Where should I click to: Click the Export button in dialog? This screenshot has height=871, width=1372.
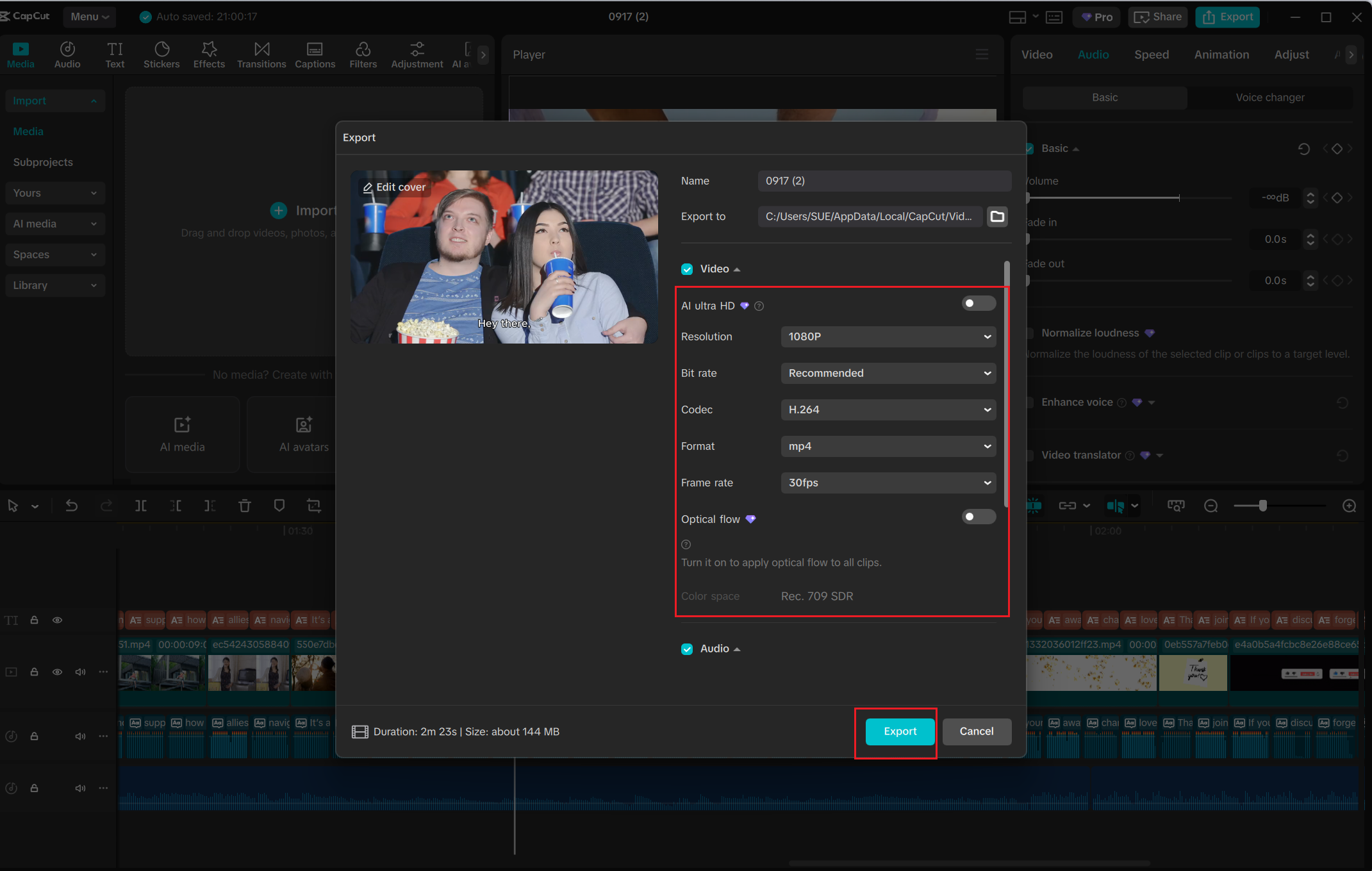click(899, 731)
